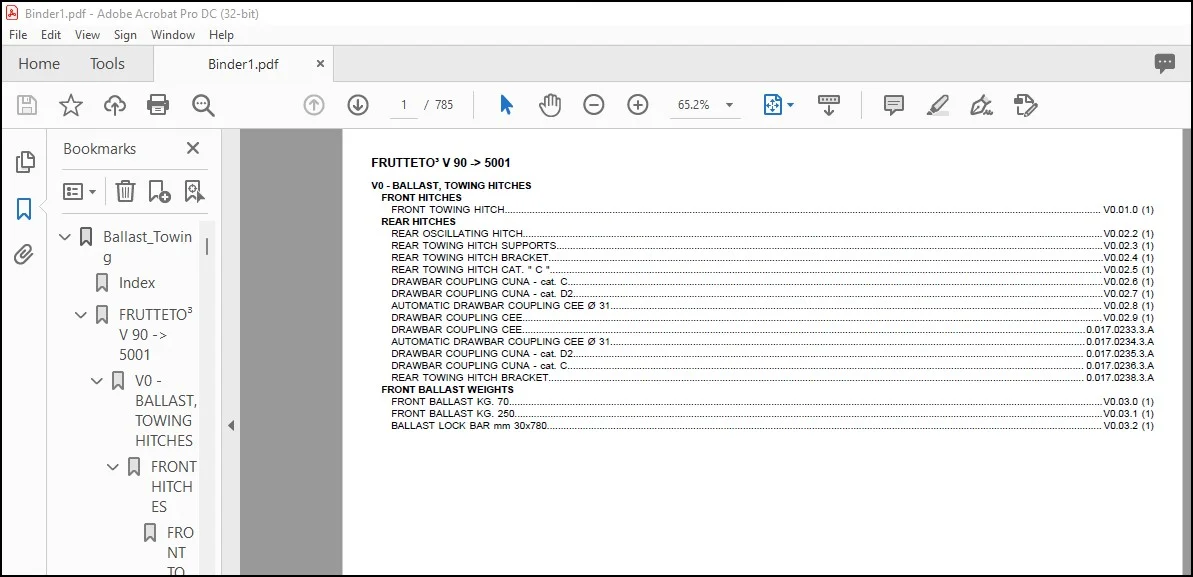Go to previous page with the up arrow
The height and width of the screenshot is (577, 1193).
point(313,105)
